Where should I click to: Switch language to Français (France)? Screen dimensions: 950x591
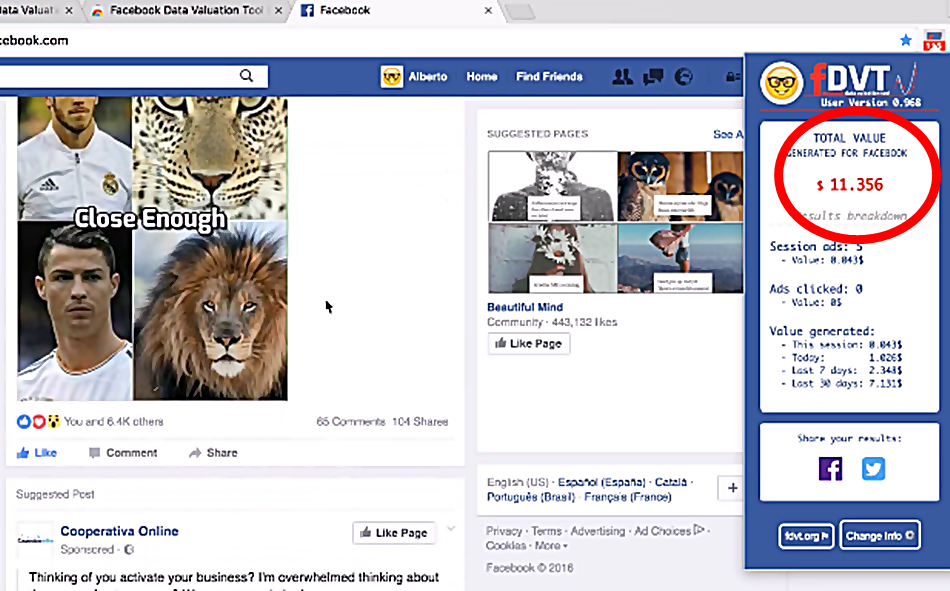[628, 497]
